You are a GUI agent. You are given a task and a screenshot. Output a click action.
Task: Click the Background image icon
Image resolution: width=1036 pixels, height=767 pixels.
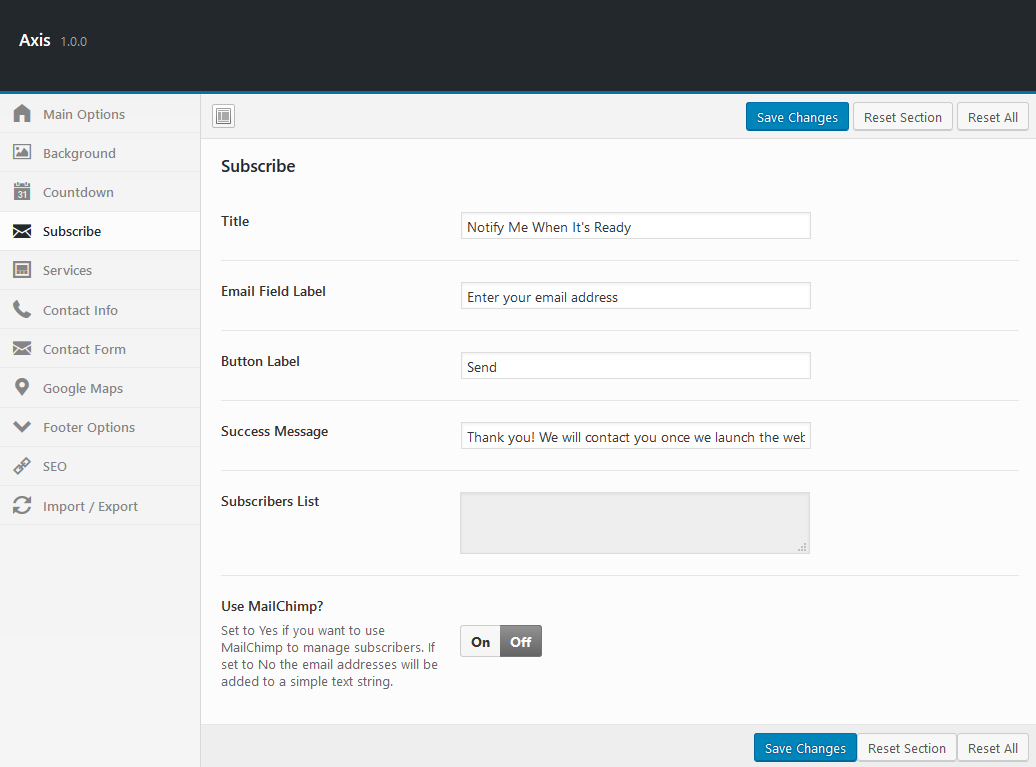tap(22, 153)
